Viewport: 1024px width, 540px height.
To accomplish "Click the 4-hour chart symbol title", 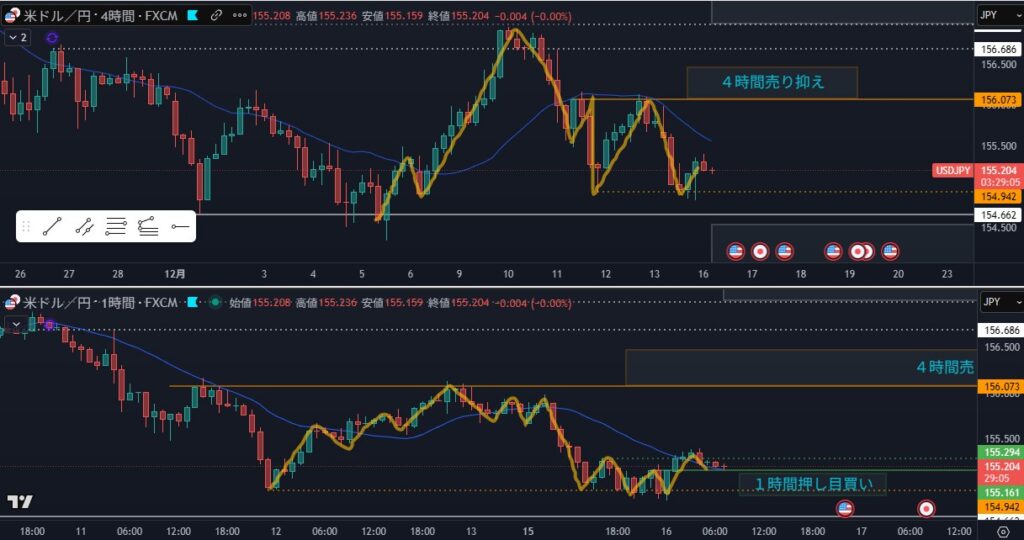I will (100, 15).
